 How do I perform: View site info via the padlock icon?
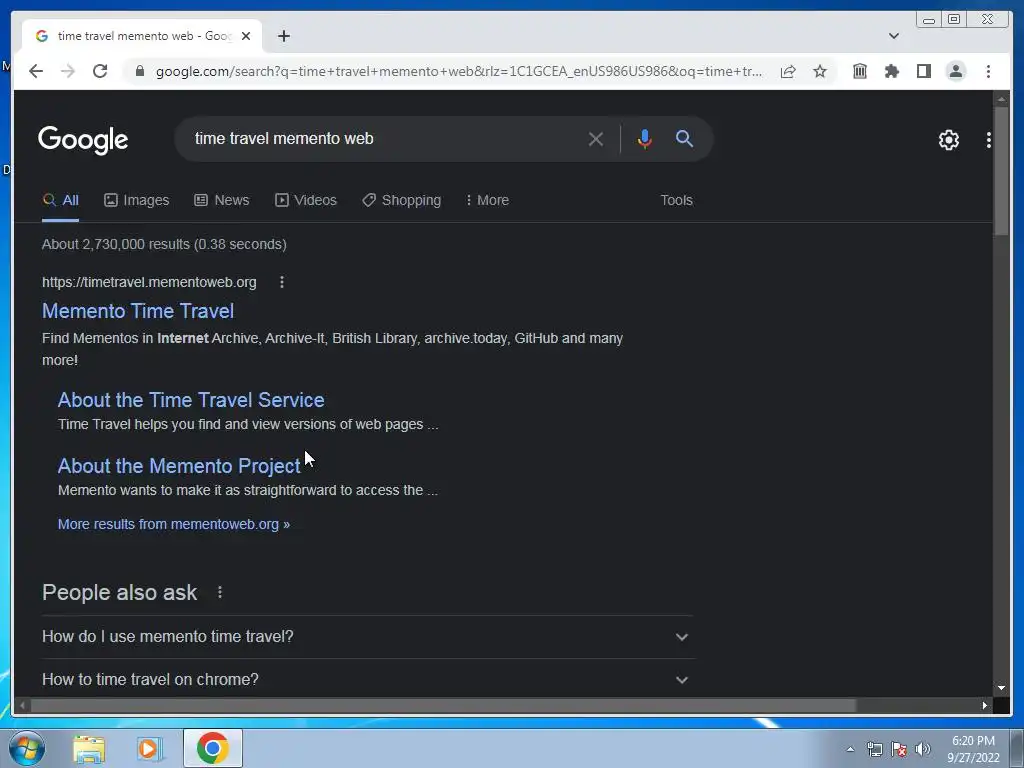pyautogui.click(x=139, y=71)
